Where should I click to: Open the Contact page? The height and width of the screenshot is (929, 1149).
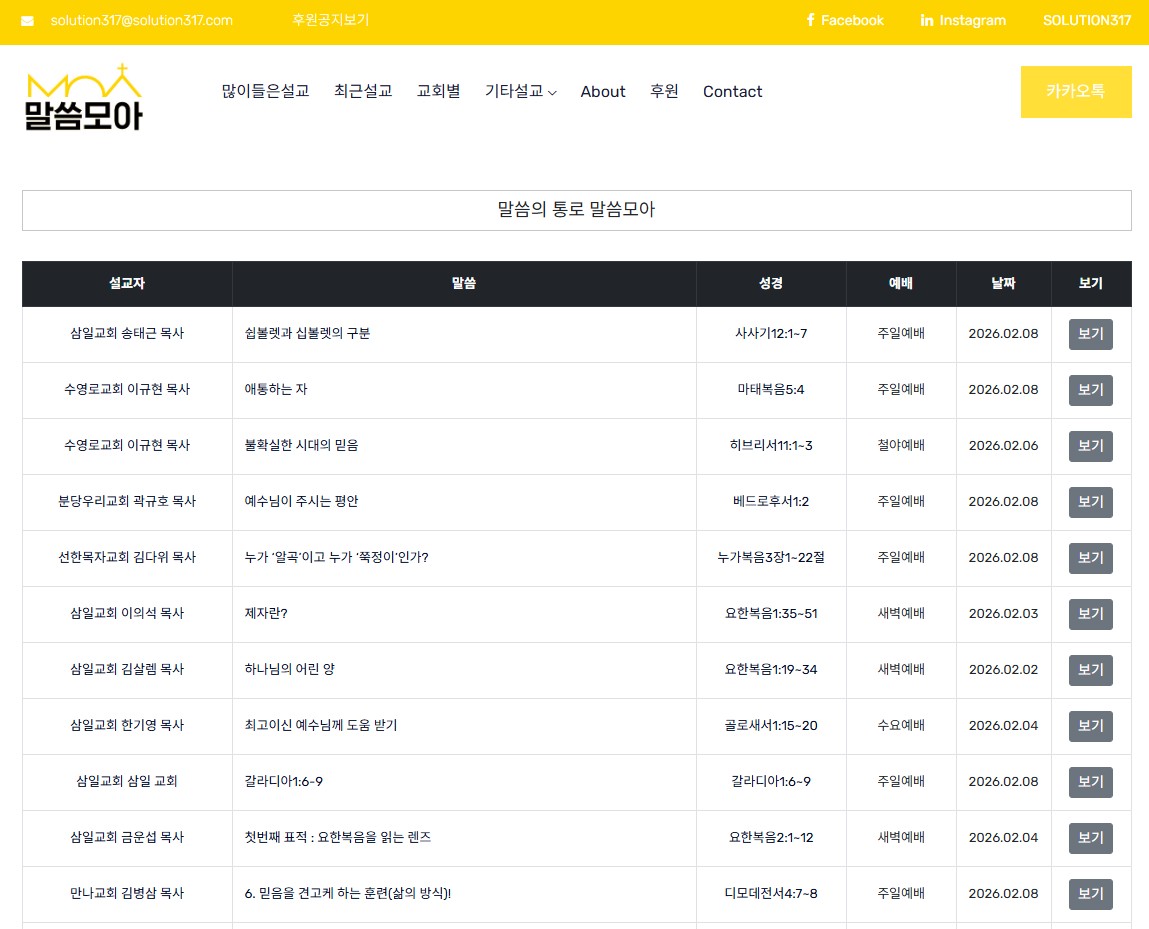732,92
